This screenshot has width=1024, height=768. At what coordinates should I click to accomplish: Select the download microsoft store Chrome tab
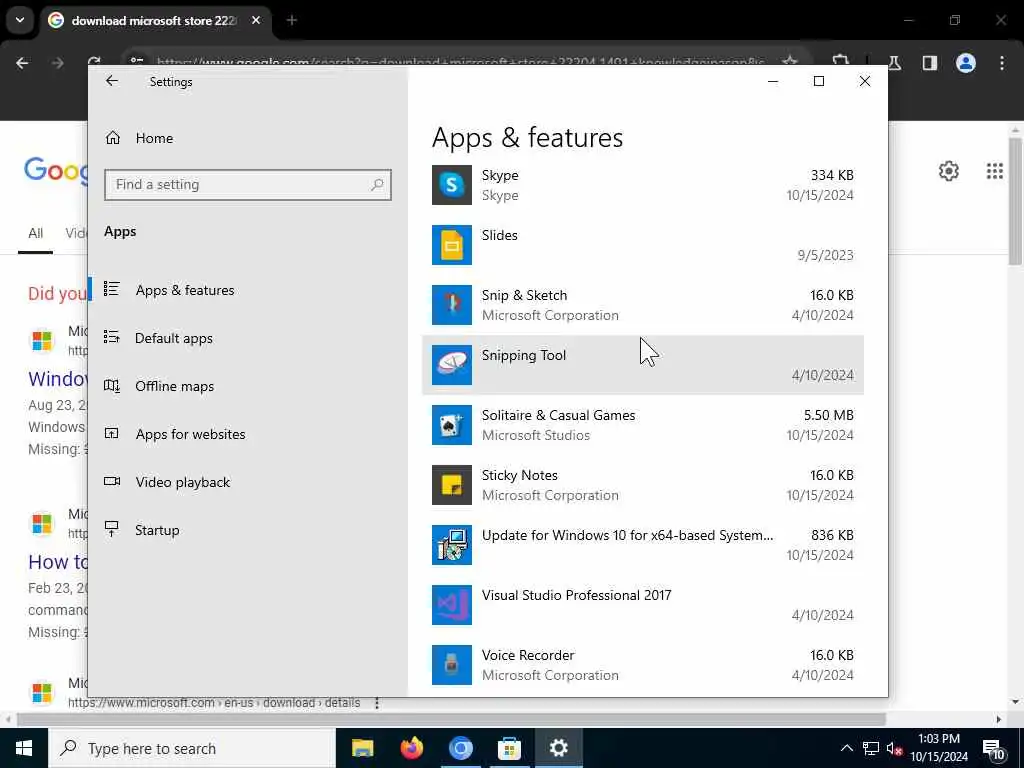tap(153, 21)
